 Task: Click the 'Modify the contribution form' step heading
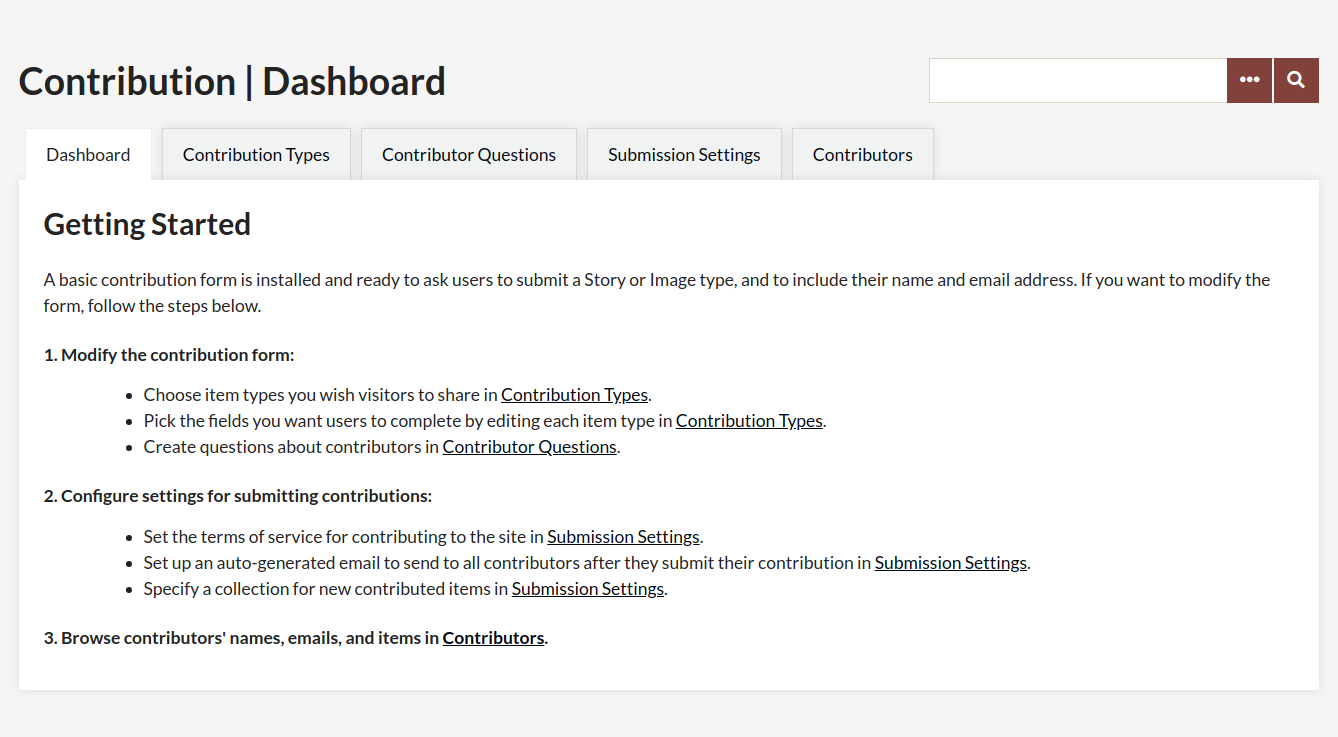[169, 355]
